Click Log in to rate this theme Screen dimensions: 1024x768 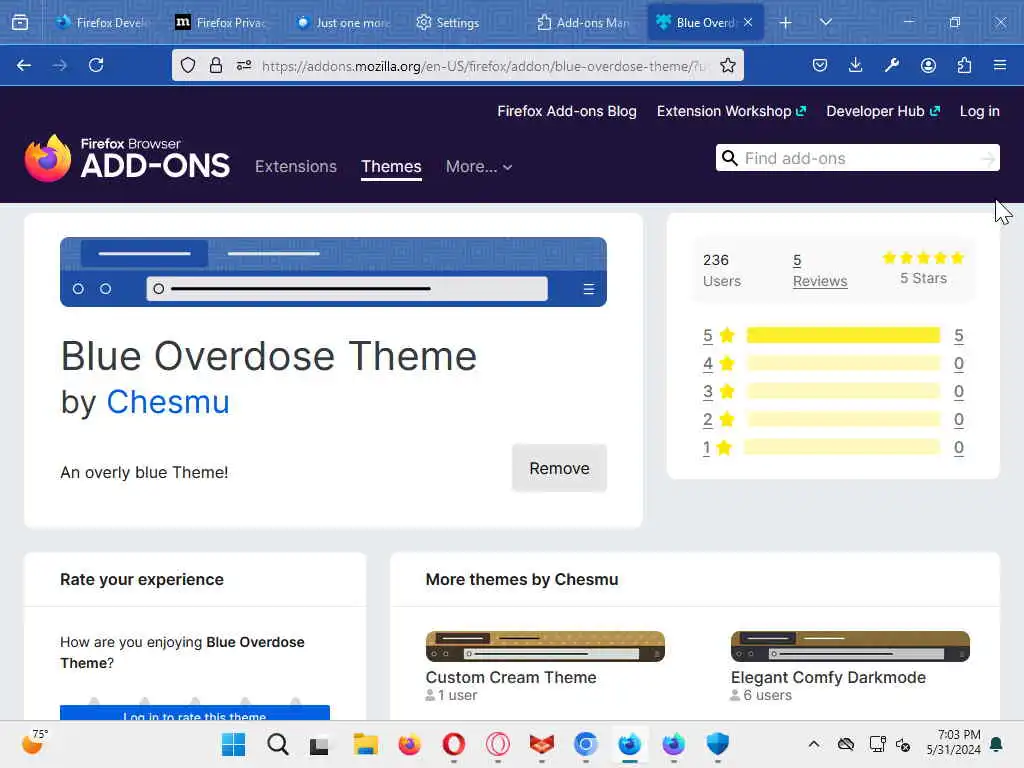click(x=195, y=713)
